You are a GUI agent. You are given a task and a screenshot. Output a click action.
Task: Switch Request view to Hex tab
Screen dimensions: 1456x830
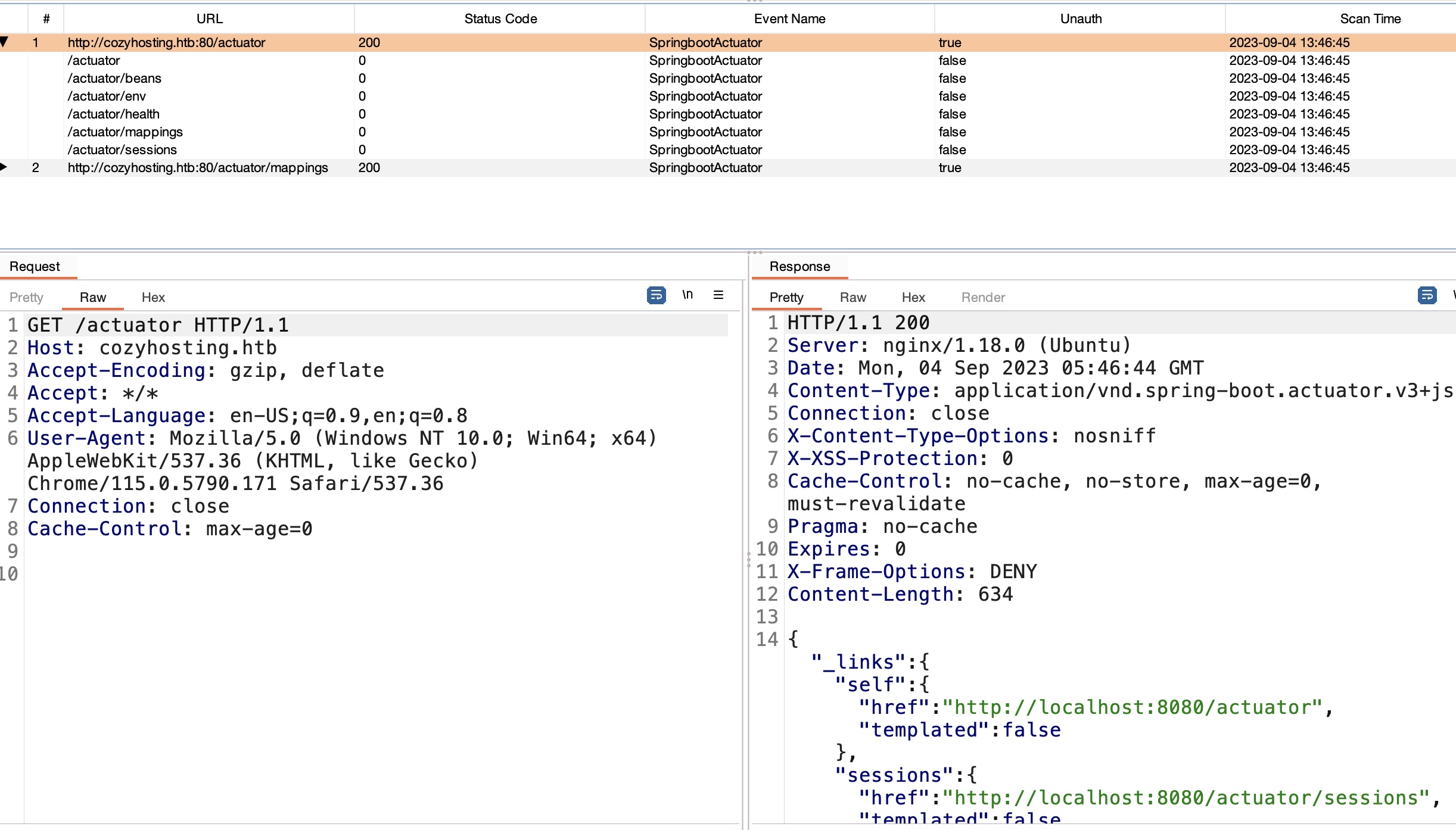coord(153,297)
